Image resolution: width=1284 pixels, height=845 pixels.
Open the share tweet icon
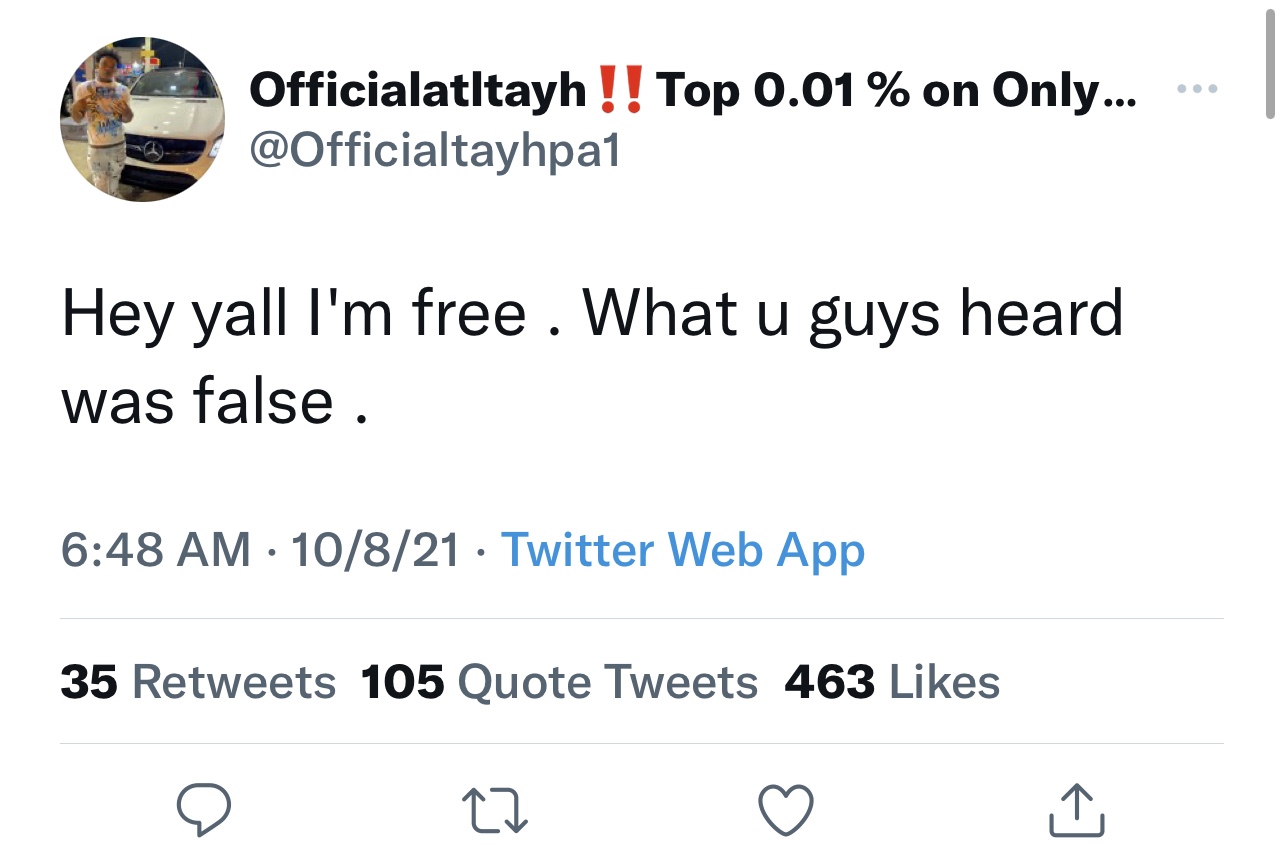[1077, 808]
